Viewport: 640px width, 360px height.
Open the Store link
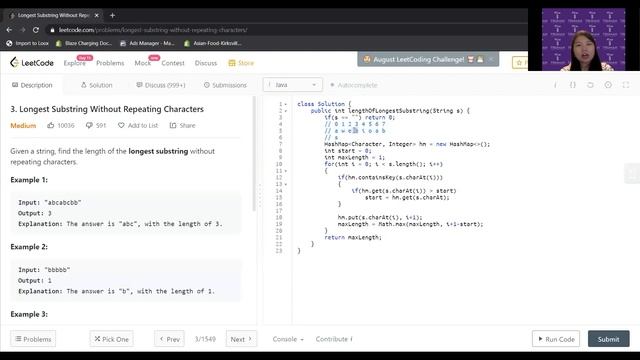241,63
